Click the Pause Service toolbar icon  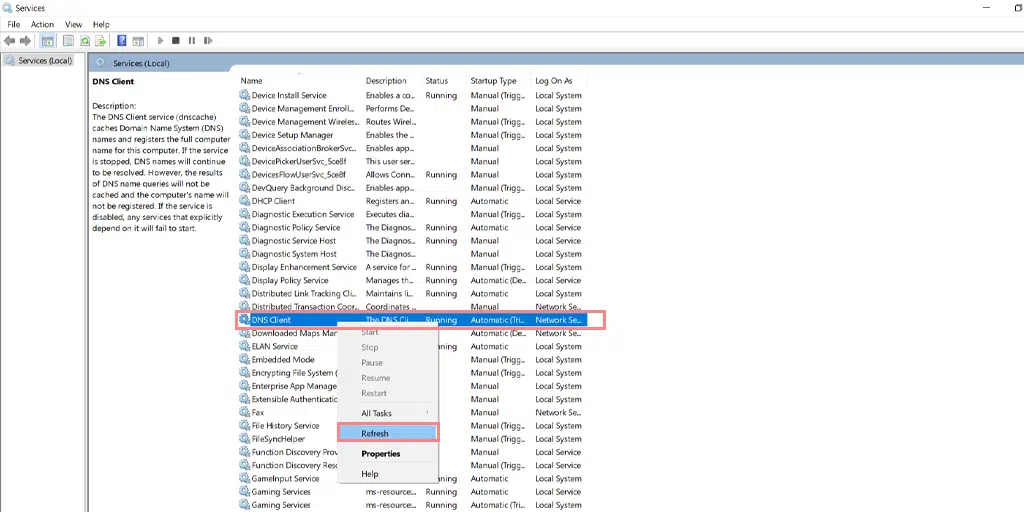click(192, 40)
